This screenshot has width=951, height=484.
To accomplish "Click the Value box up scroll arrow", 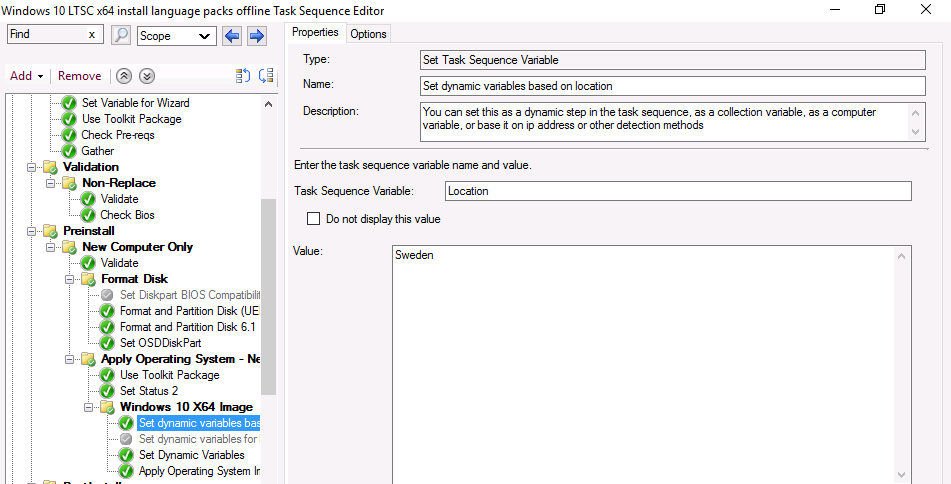I will tap(902, 257).
